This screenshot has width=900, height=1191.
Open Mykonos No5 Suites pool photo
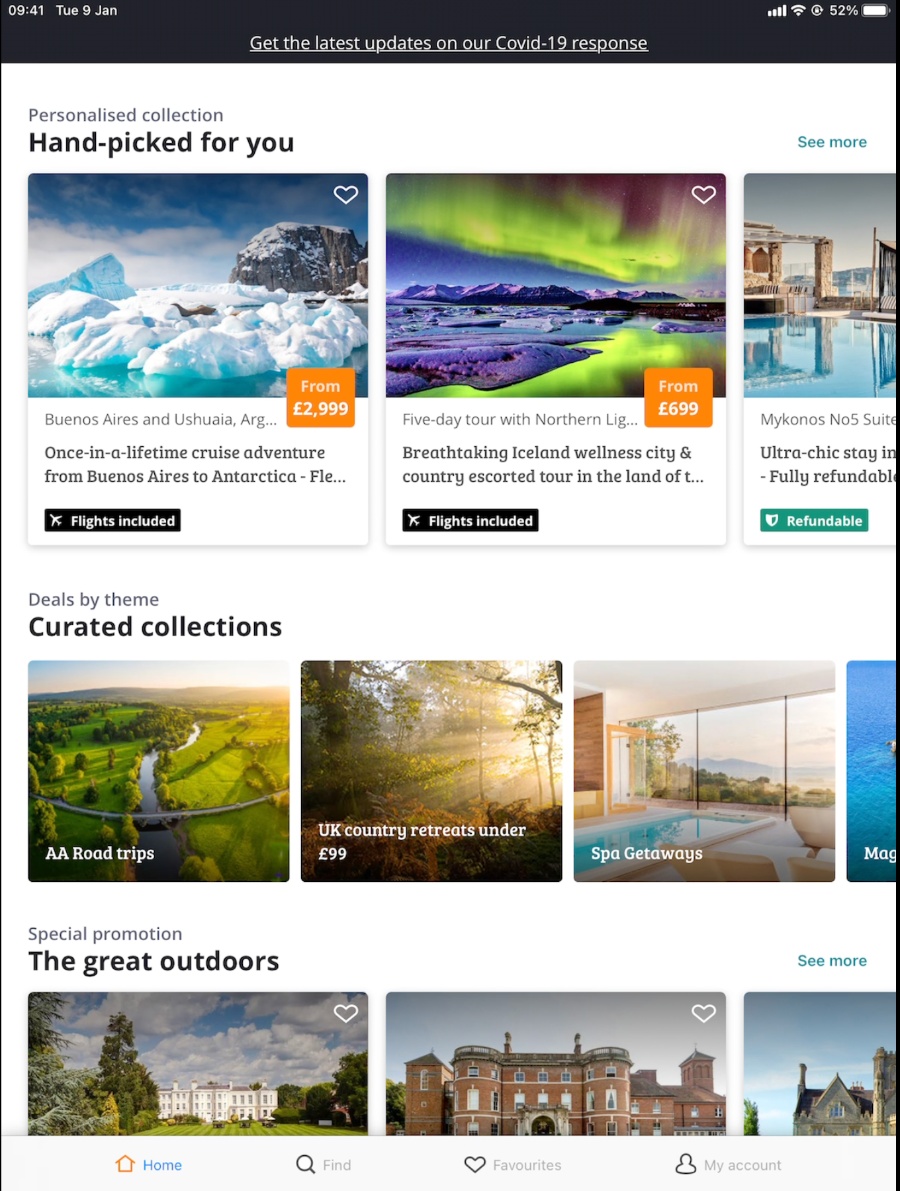point(821,286)
